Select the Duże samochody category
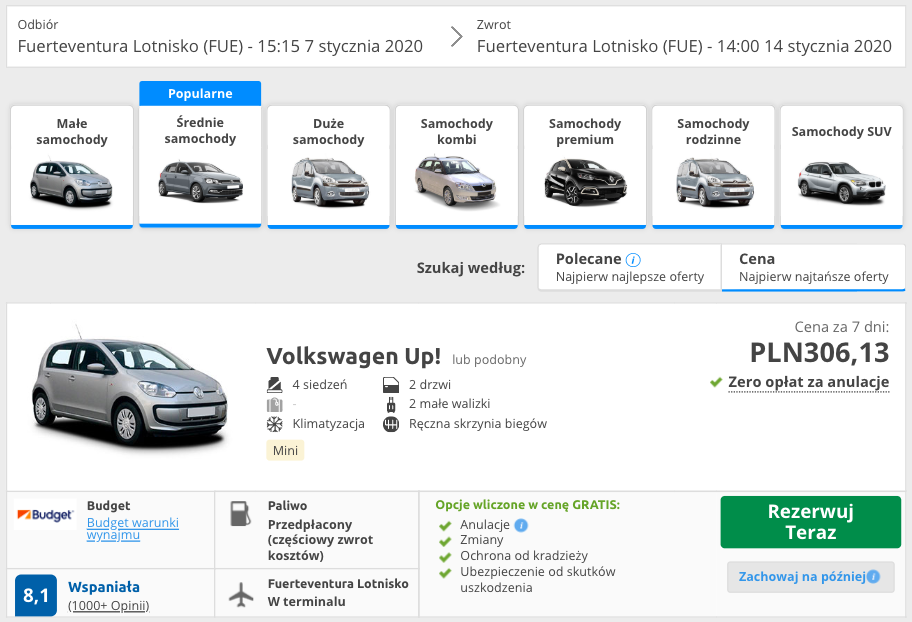This screenshot has height=622, width=912. pyautogui.click(x=329, y=167)
